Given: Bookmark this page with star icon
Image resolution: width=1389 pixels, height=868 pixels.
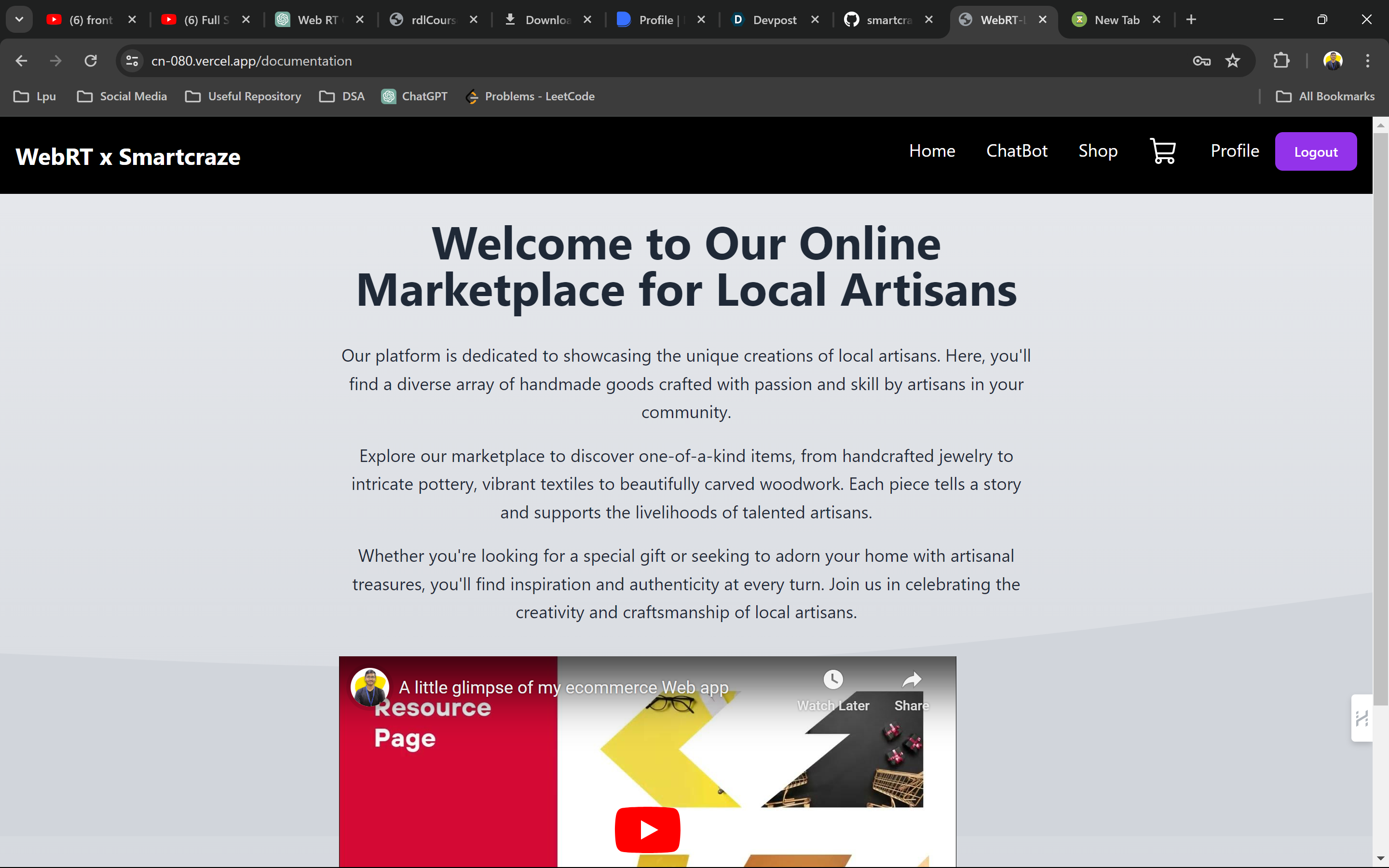Looking at the screenshot, I should click(1232, 61).
